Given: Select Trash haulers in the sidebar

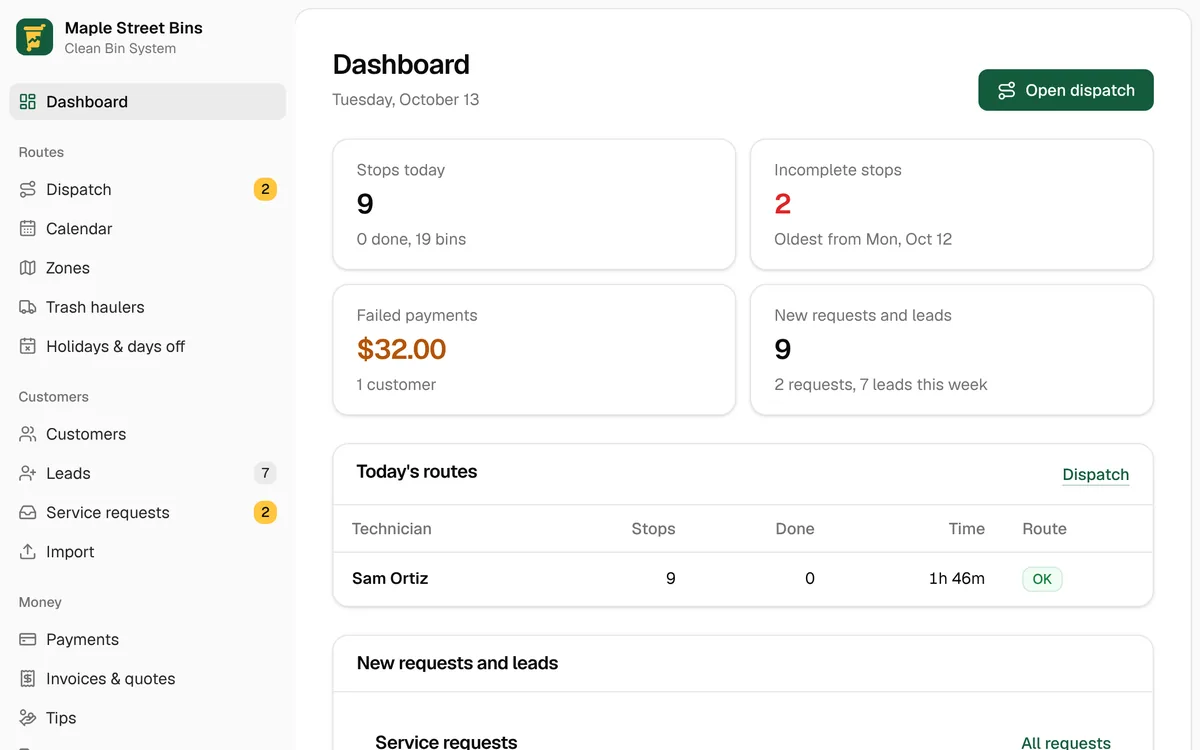Looking at the screenshot, I should pyautogui.click(x=148, y=307).
